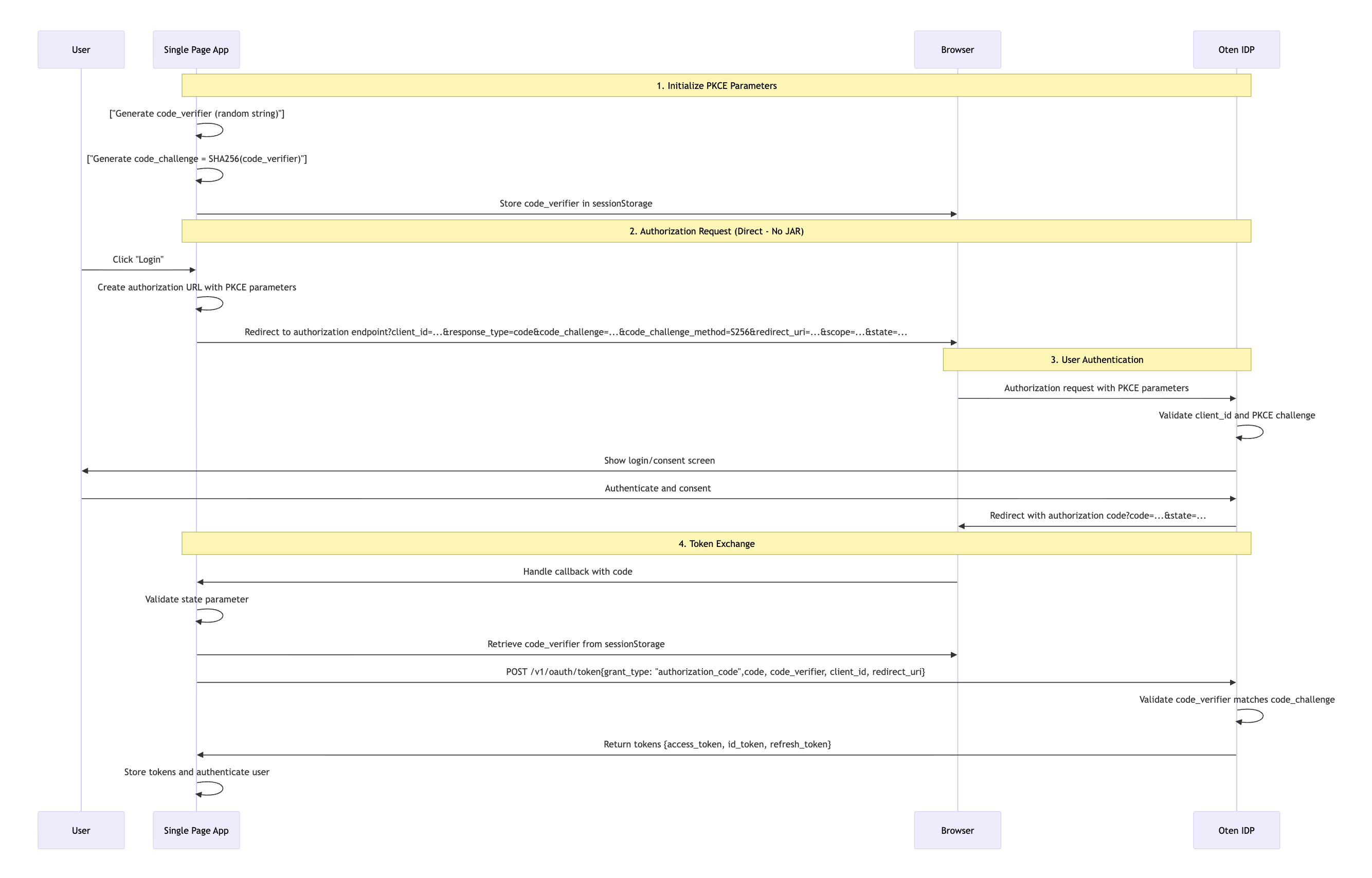The width and height of the screenshot is (1372, 878).
Task: Click the top User participant box
Action: 81,49
